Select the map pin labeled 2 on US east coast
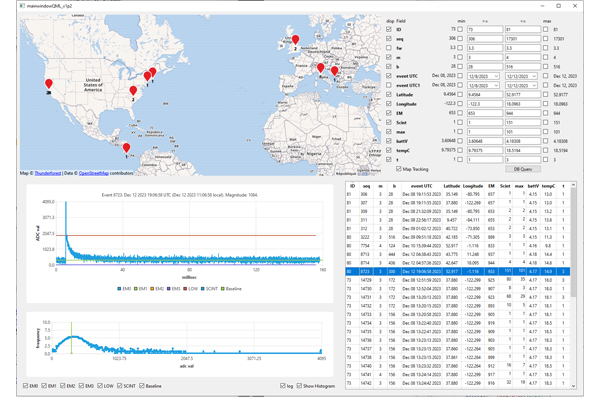This screenshot has height=400, width=600. [133, 91]
